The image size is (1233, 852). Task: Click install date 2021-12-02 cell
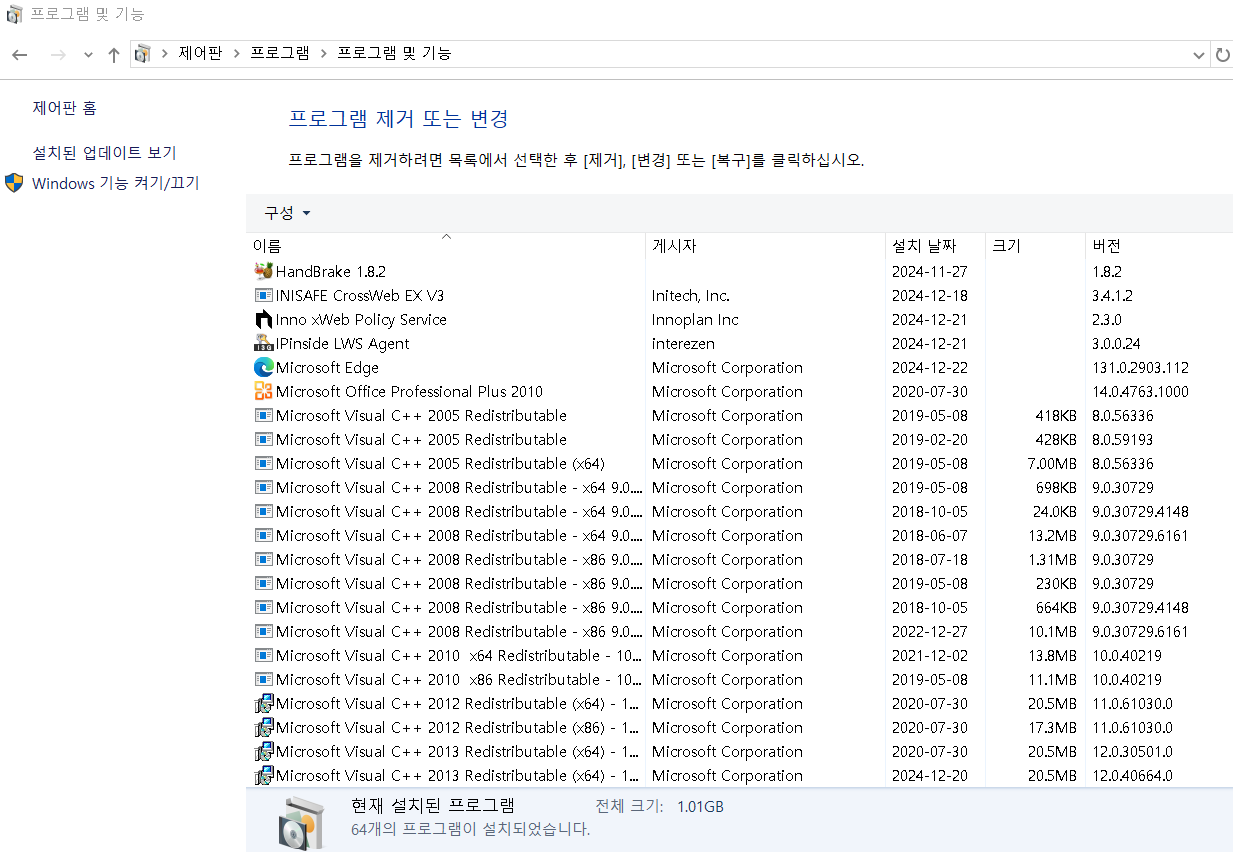(929, 656)
